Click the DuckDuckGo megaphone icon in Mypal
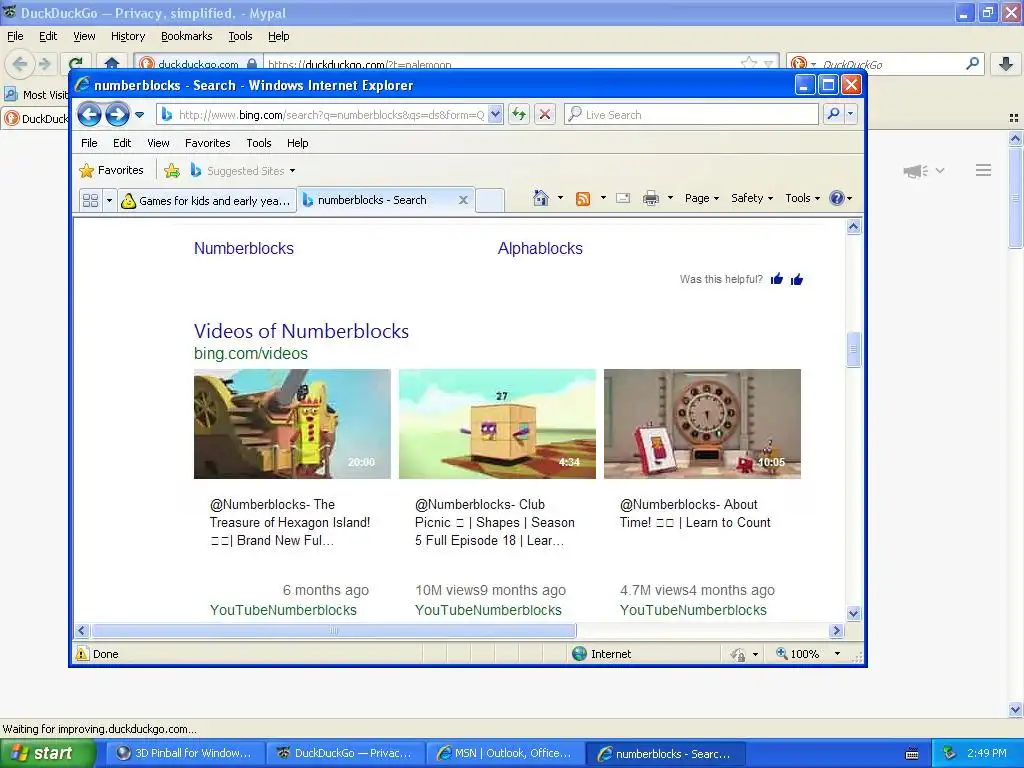This screenshot has width=1024, height=768. pyautogui.click(x=916, y=171)
